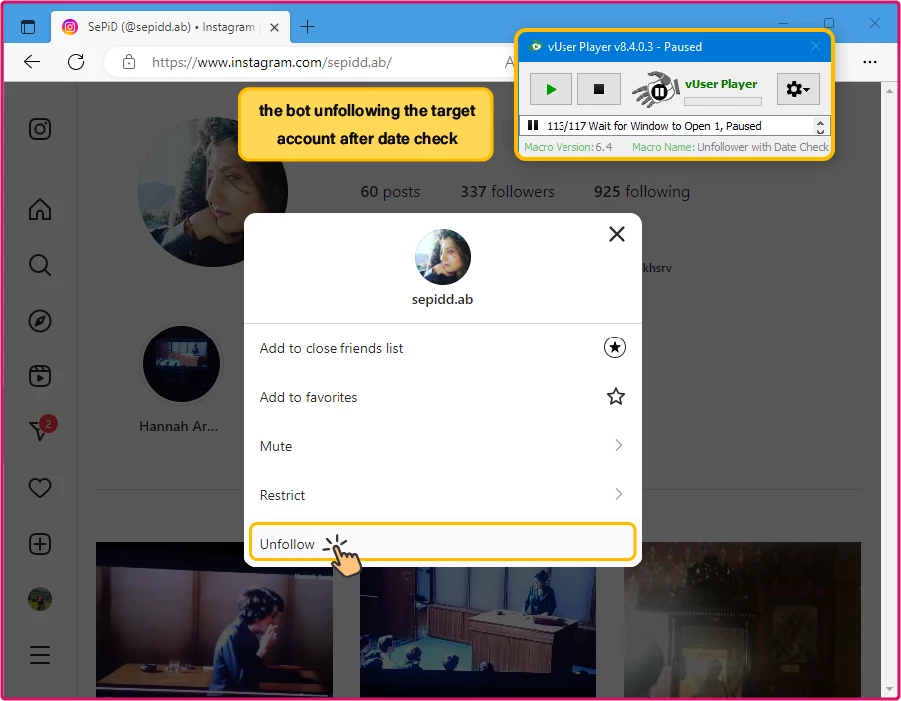Expand the Restrict options chevron
Image resolution: width=901 pixels, height=701 pixels.
(x=618, y=494)
